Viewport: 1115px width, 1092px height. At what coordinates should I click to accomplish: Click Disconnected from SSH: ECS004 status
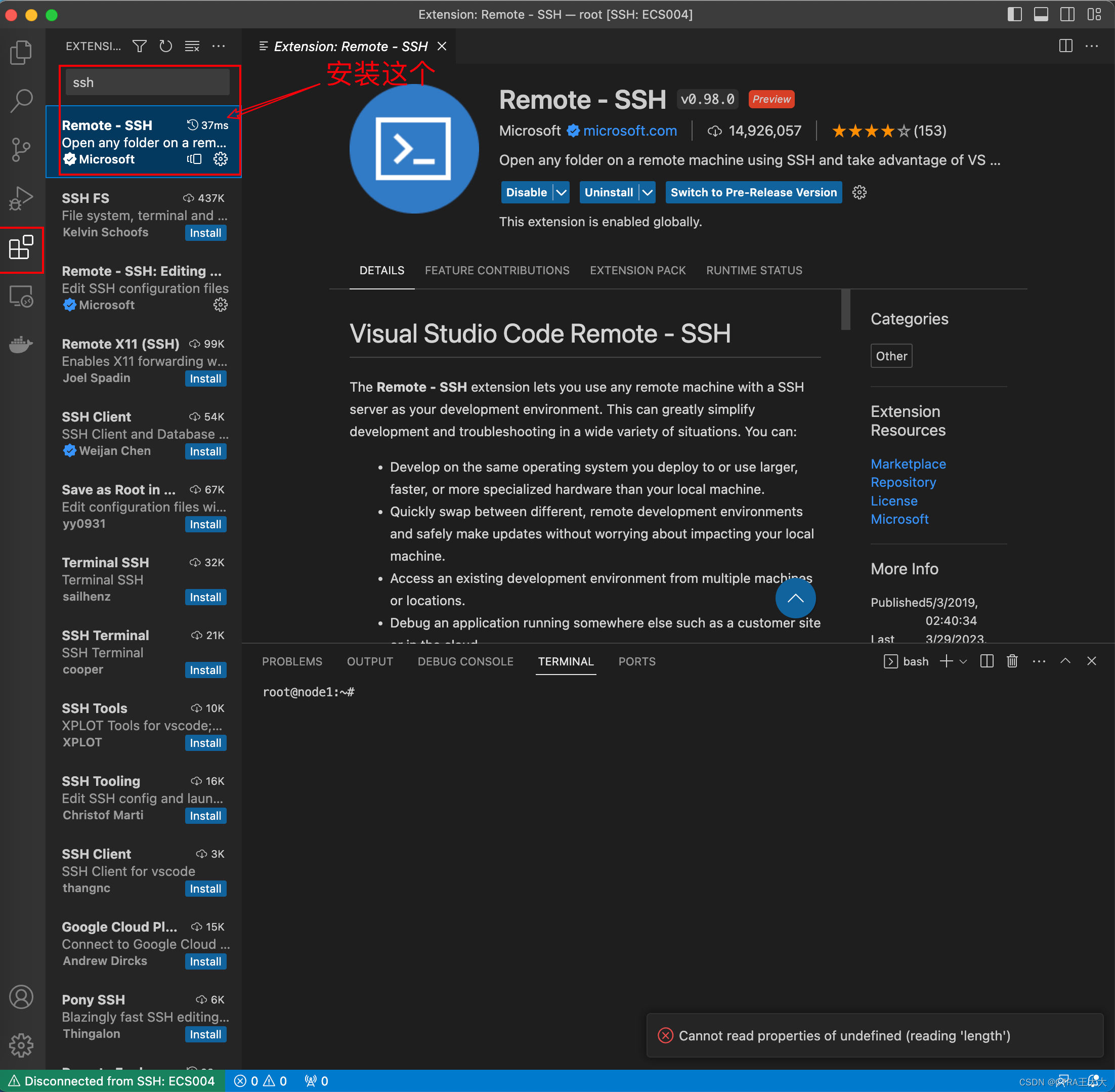point(112,1081)
